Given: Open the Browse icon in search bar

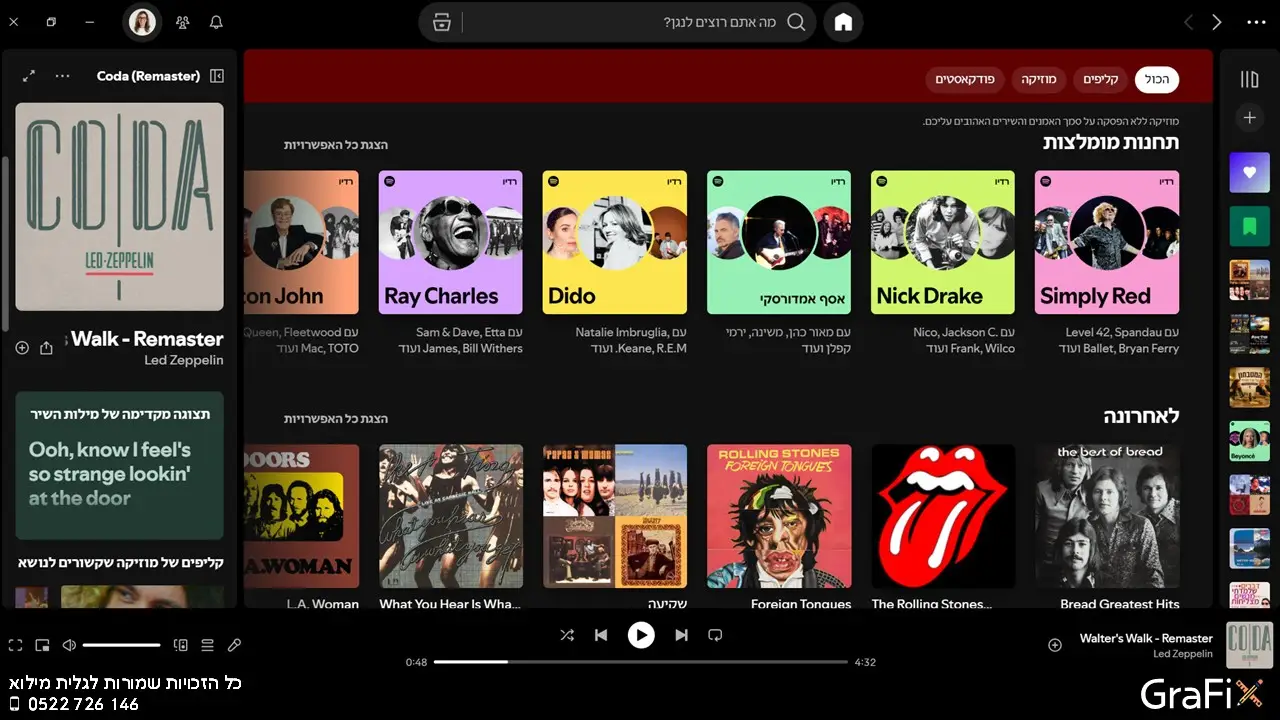Looking at the screenshot, I should pyautogui.click(x=443, y=22).
